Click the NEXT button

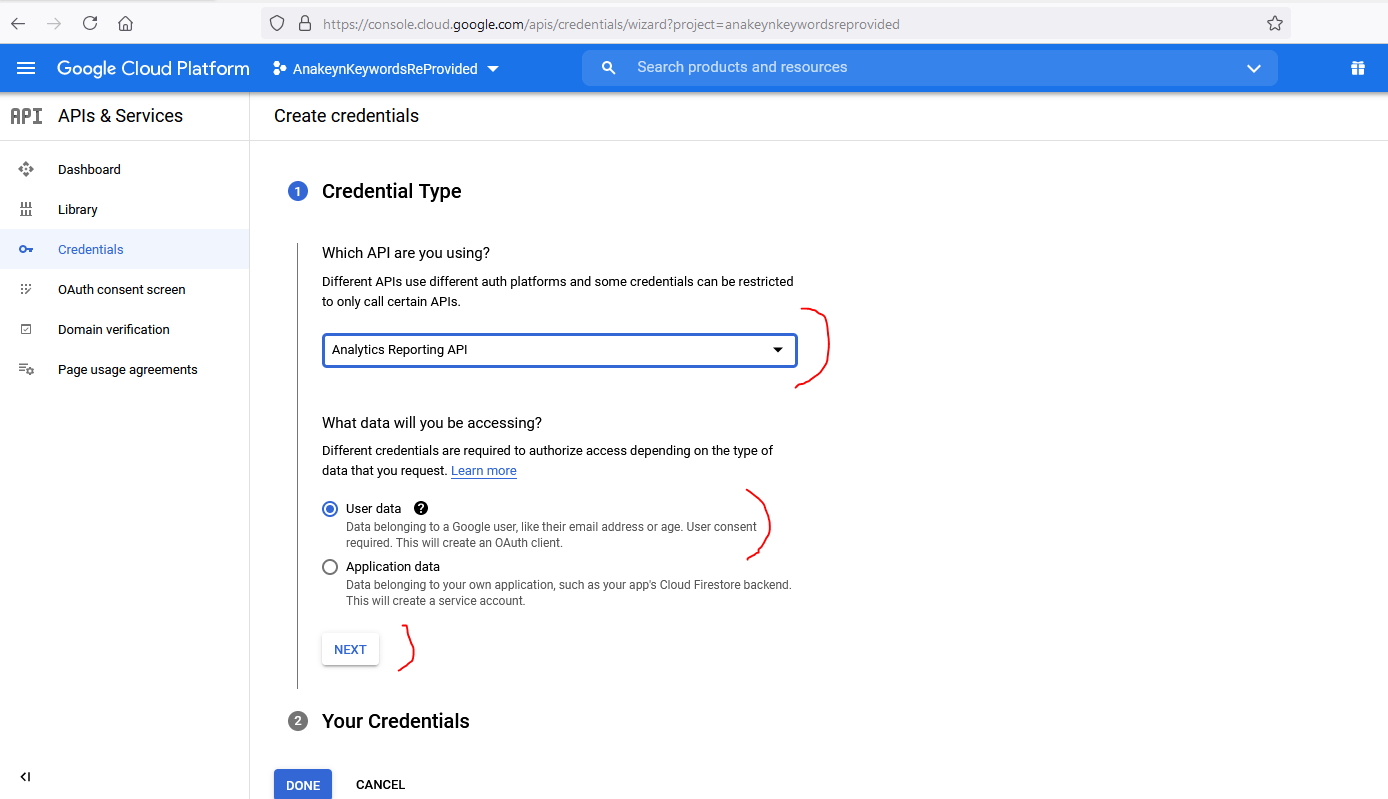coord(350,649)
